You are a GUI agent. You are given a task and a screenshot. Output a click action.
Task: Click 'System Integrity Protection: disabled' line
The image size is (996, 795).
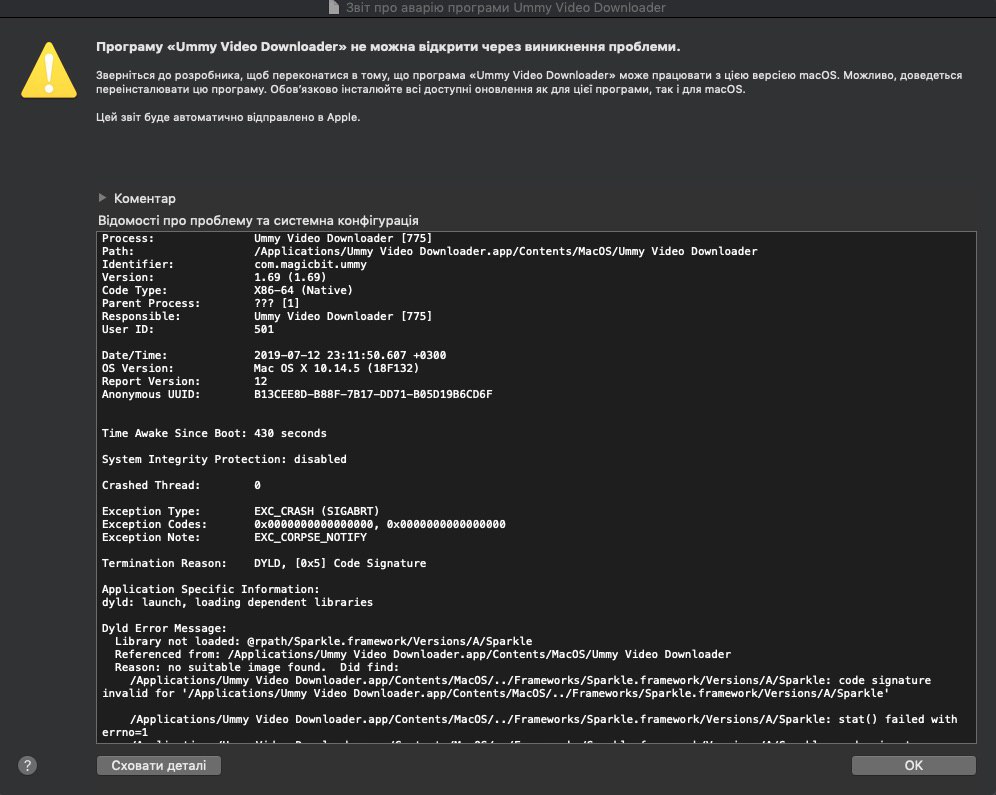(224, 459)
